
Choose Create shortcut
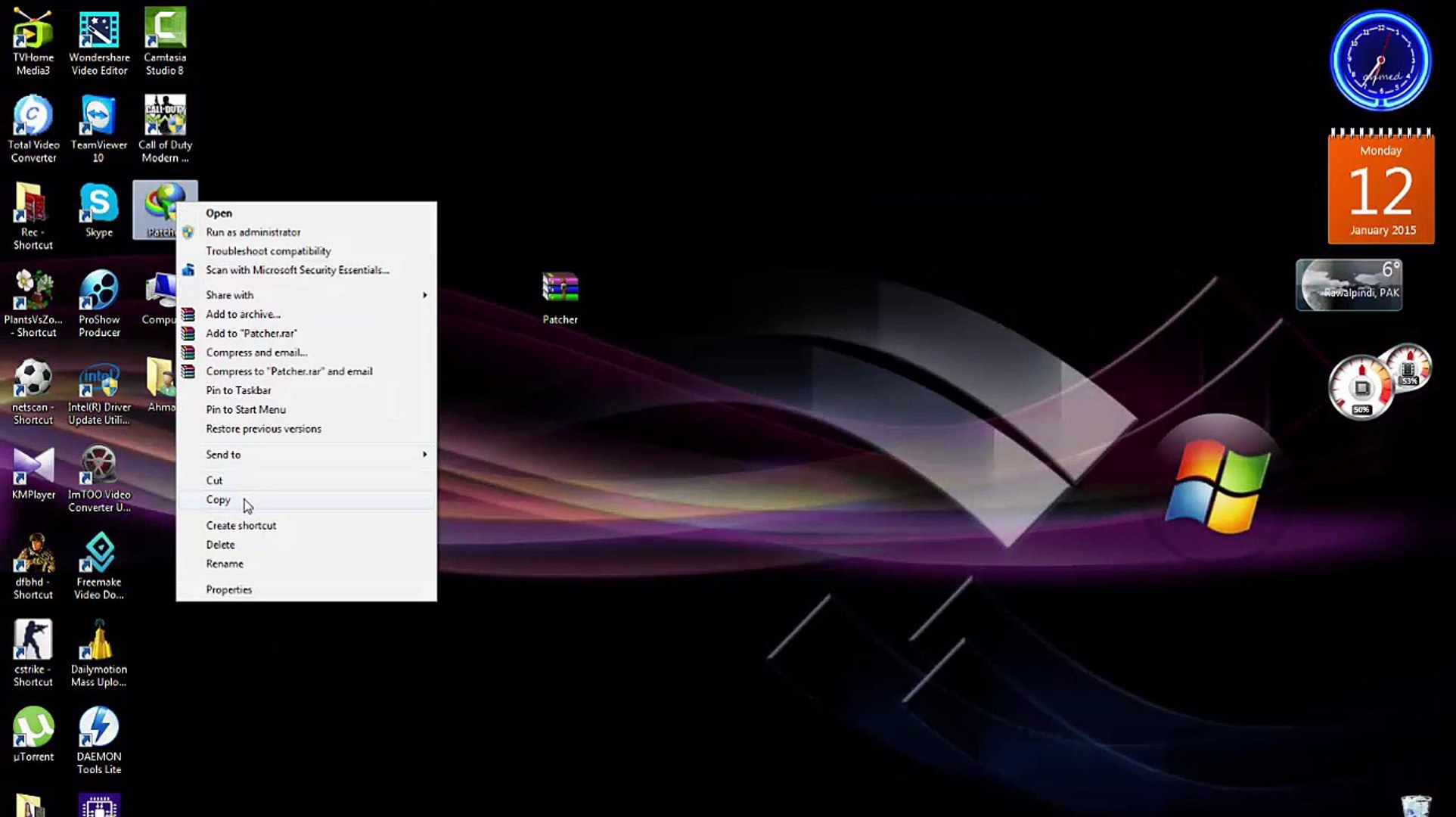pos(306,526)
